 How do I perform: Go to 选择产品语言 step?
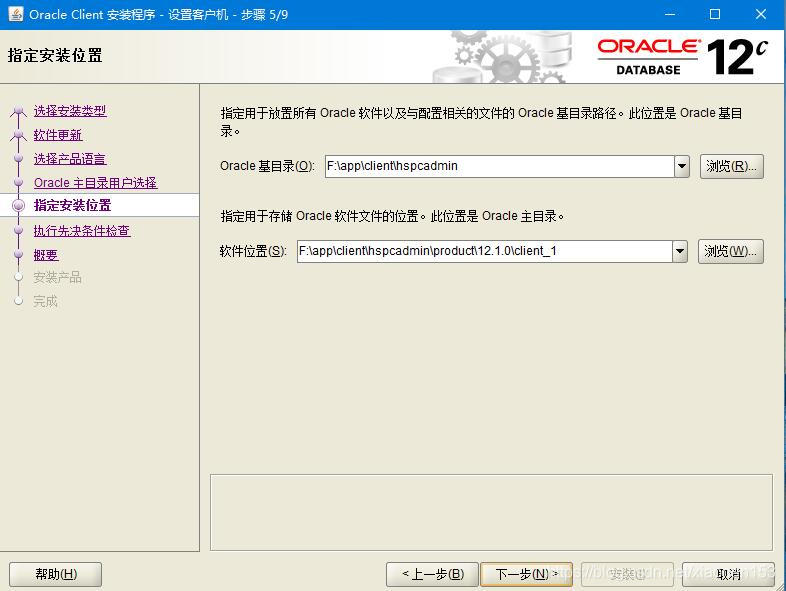[70, 159]
